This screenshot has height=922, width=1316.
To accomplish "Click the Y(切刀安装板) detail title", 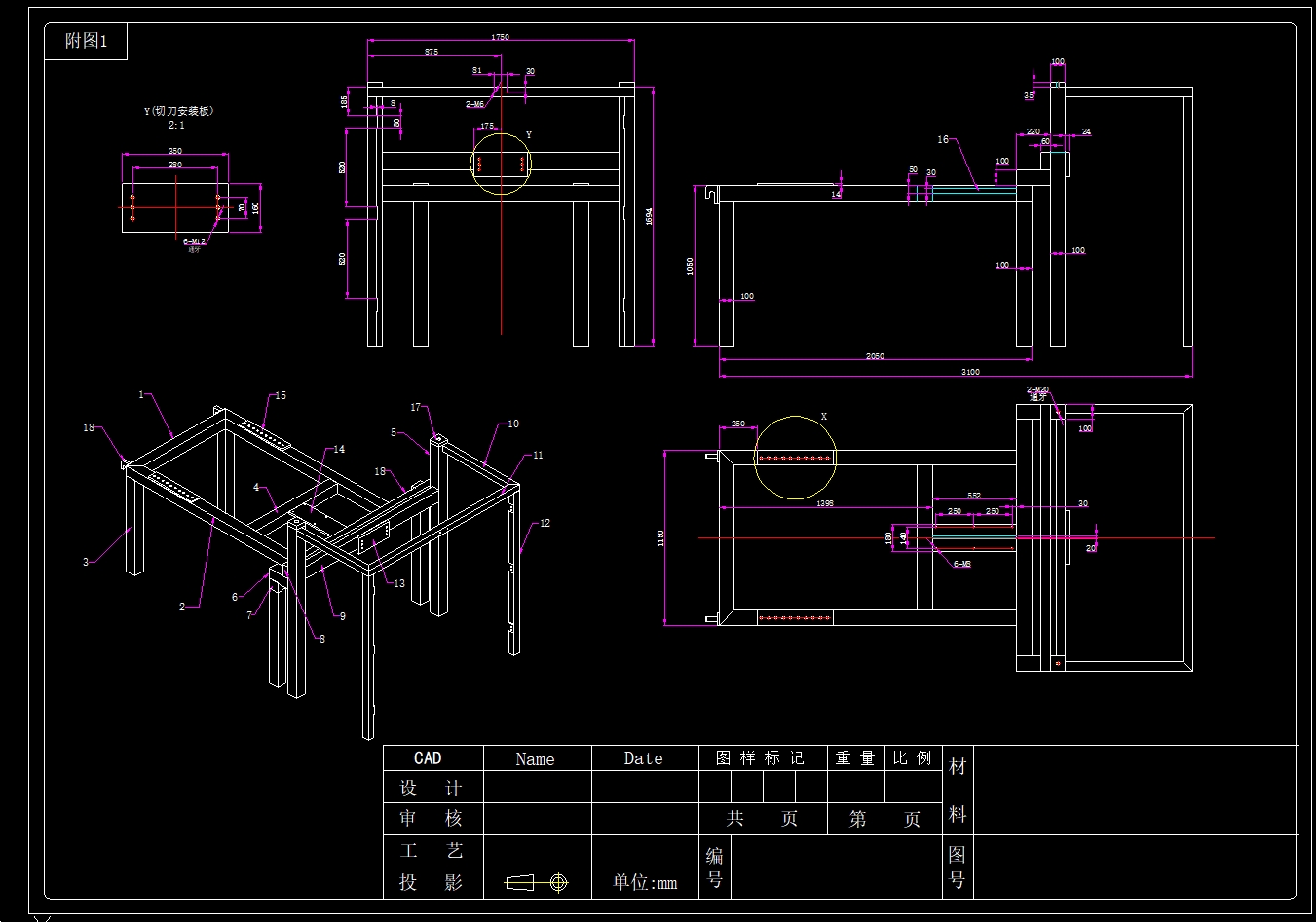I will [178, 111].
